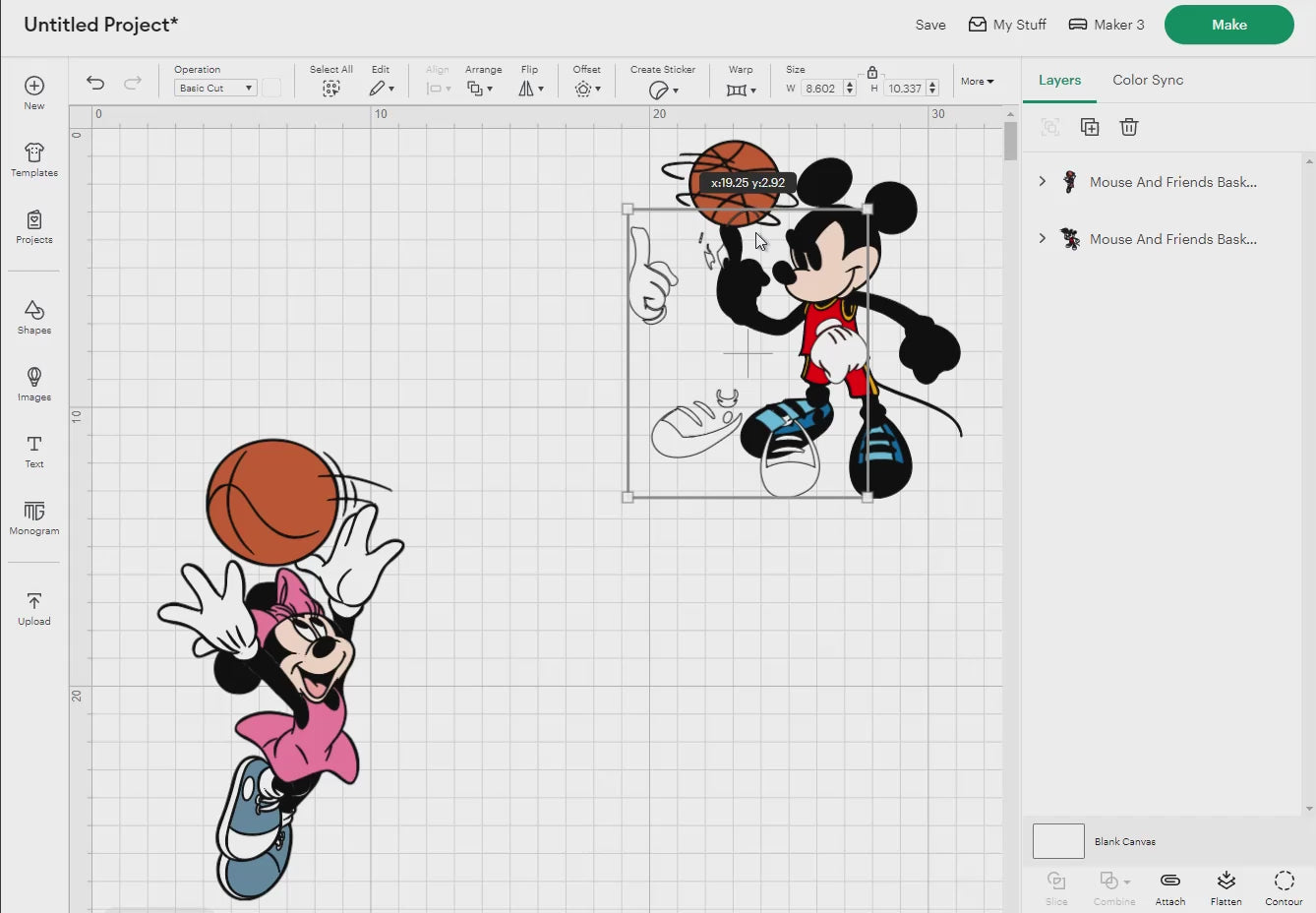Redo last action
Viewport: 1316px width, 913px height.
click(x=133, y=83)
